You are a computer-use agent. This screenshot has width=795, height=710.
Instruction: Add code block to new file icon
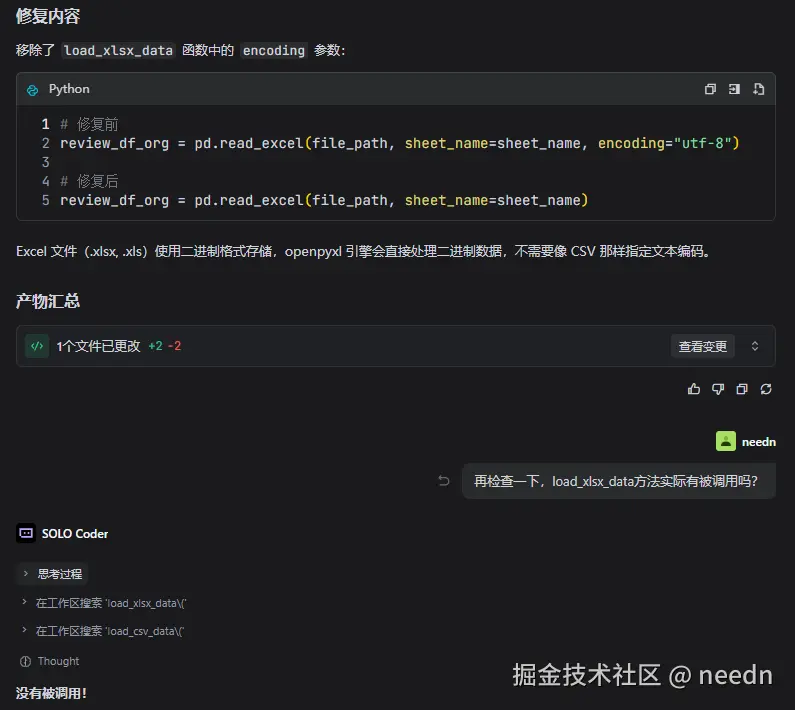[x=758, y=89]
